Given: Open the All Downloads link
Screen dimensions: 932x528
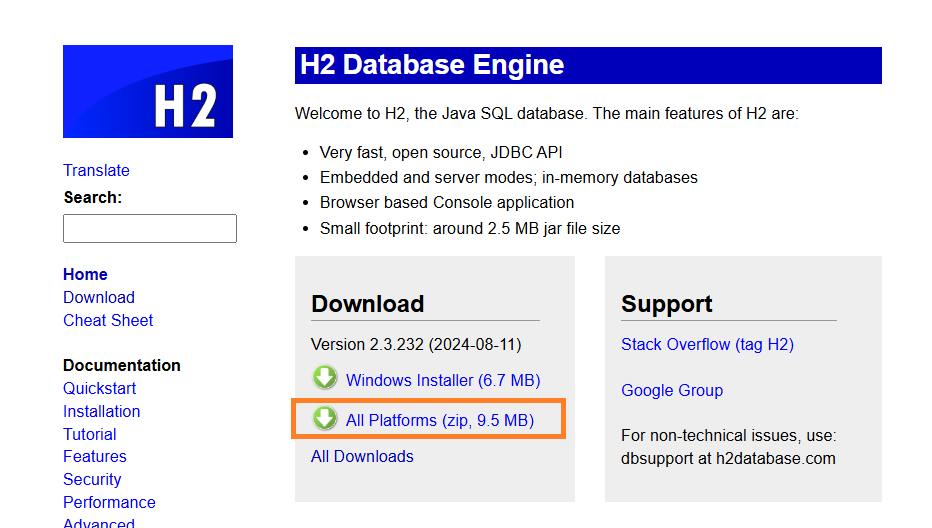Looking at the screenshot, I should pyautogui.click(x=362, y=456).
